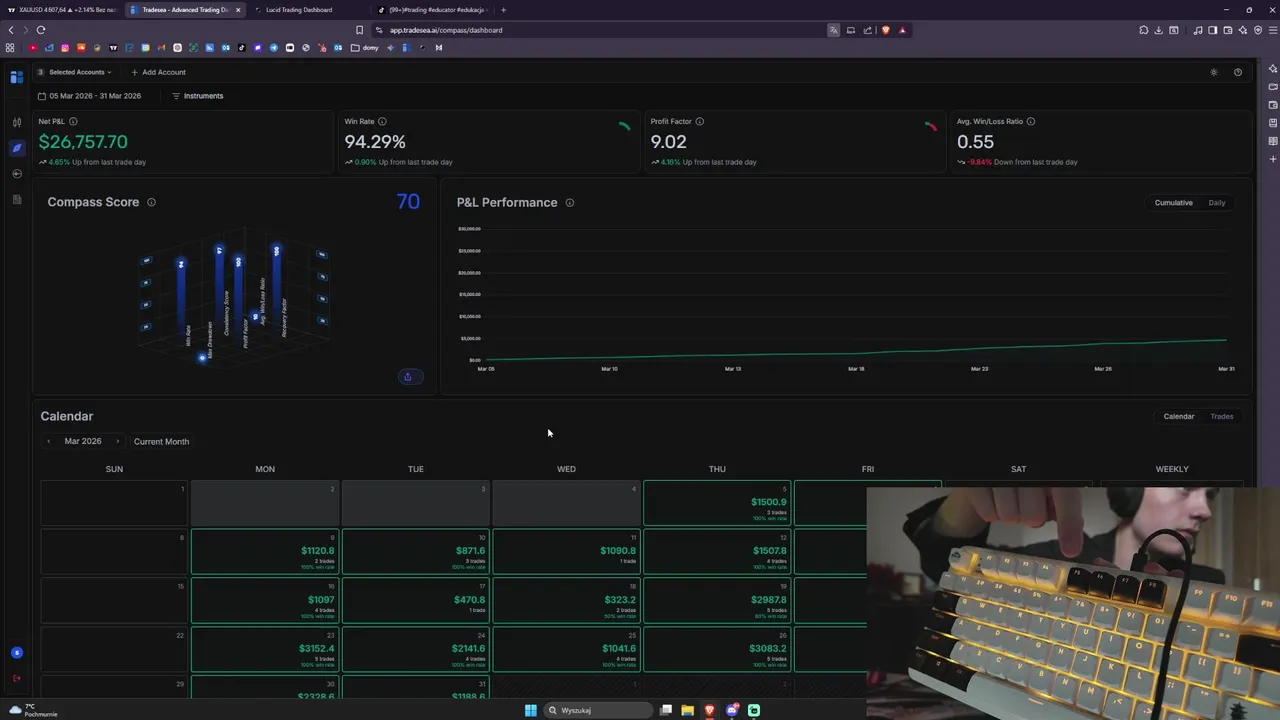Open the weather widget on taskbar

[x=32, y=710]
